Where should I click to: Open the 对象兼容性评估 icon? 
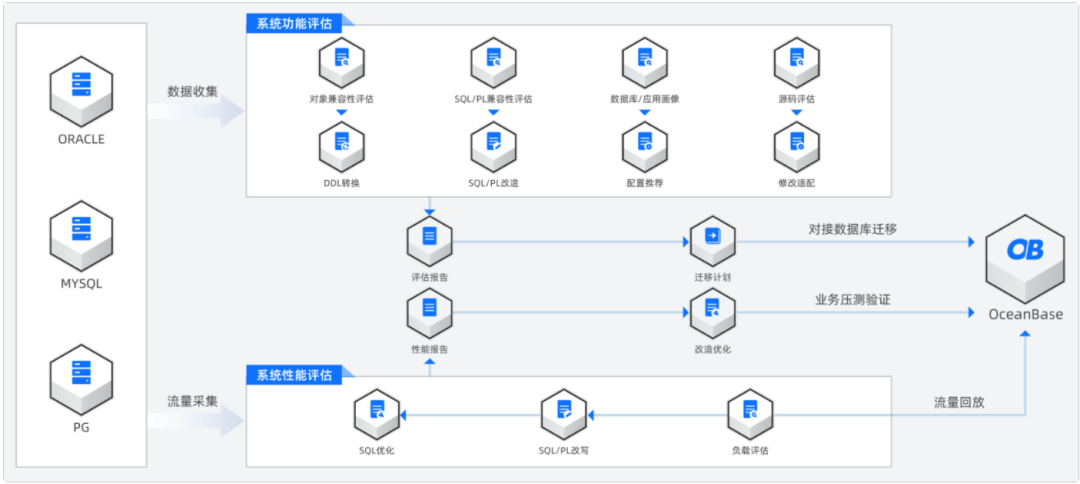tap(341, 61)
